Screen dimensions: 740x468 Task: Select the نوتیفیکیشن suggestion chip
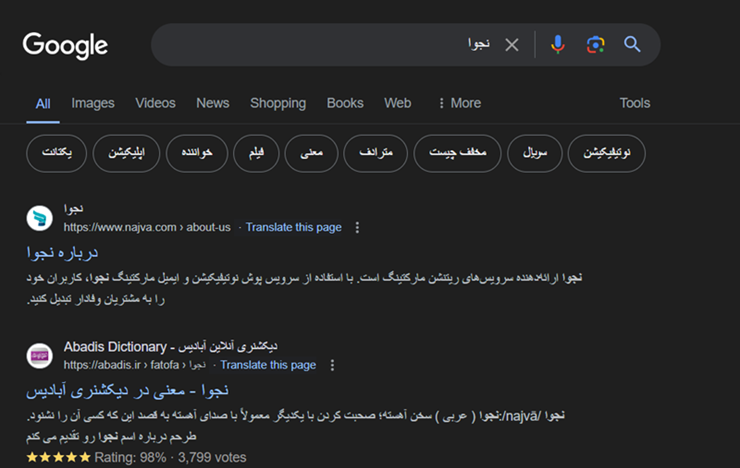[606, 153]
